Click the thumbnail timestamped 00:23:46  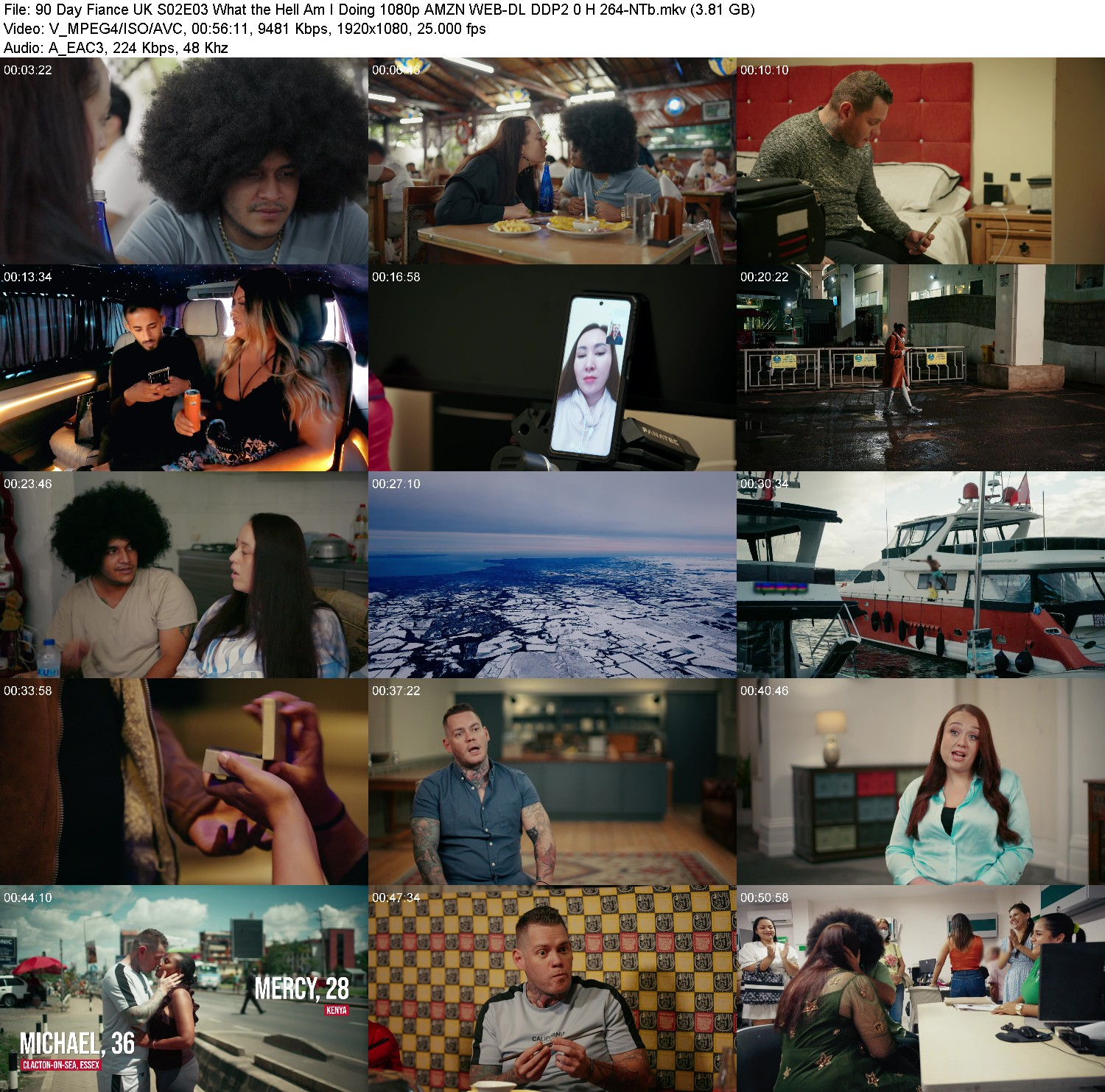click(184, 574)
